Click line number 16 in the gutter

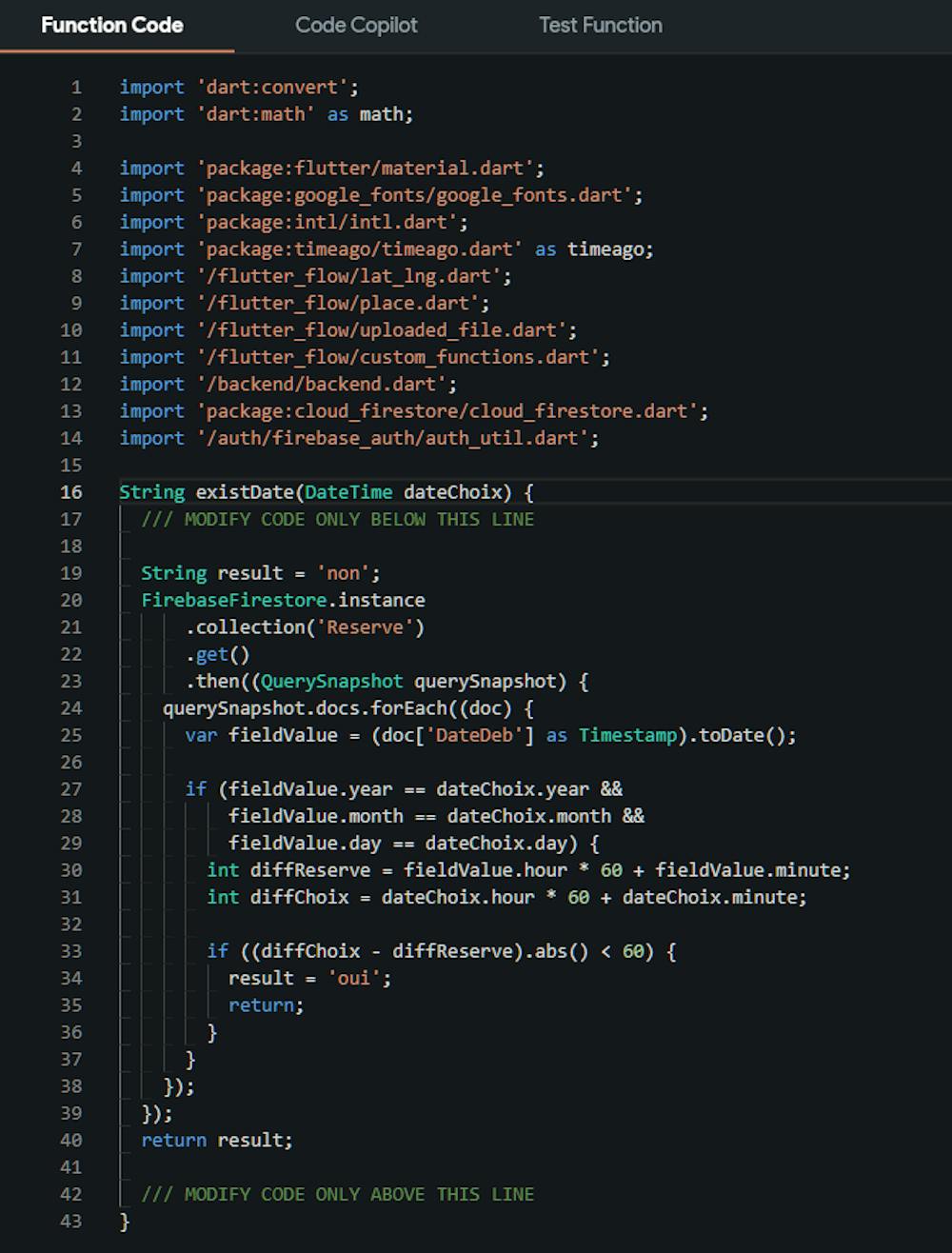point(71,492)
